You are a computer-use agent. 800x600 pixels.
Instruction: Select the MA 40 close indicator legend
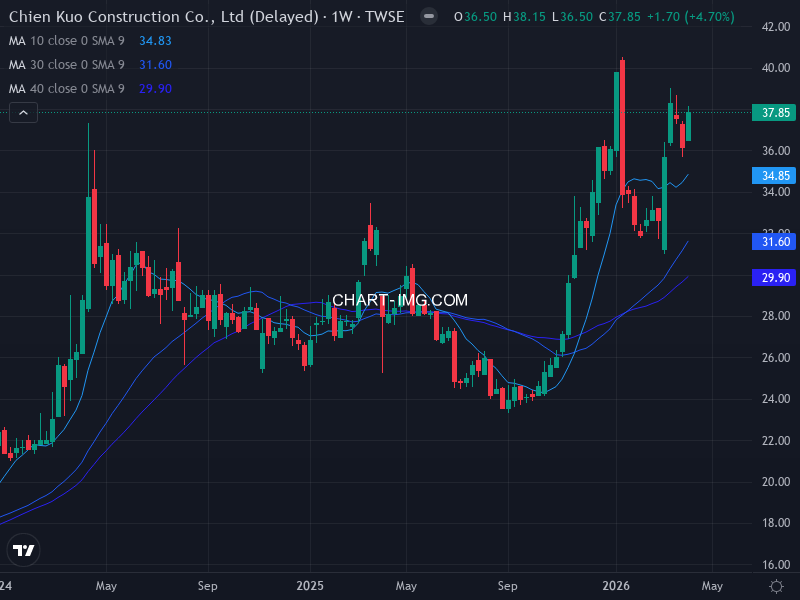coord(66,89)
